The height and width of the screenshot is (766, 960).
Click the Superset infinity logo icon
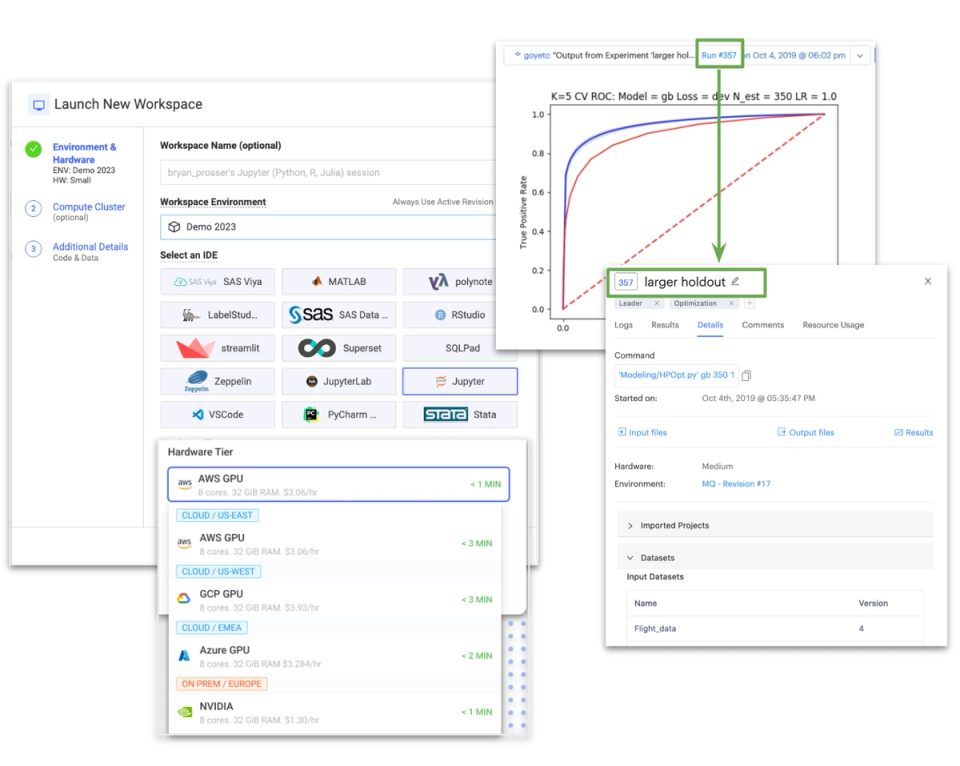point(317,348)
